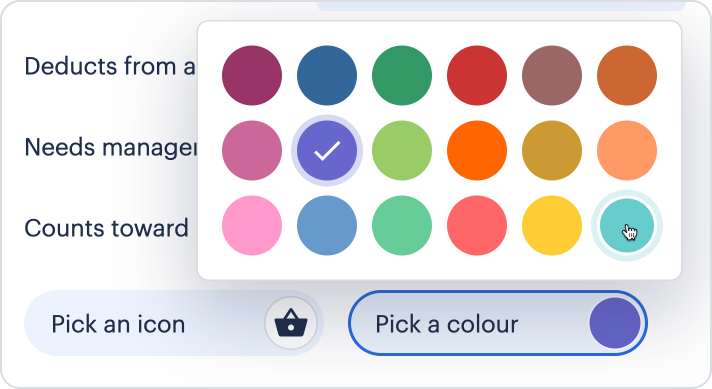Screen dimensions: 712x389
Task: Select the burnt orange swatch
Action: [x=627, y=75]
